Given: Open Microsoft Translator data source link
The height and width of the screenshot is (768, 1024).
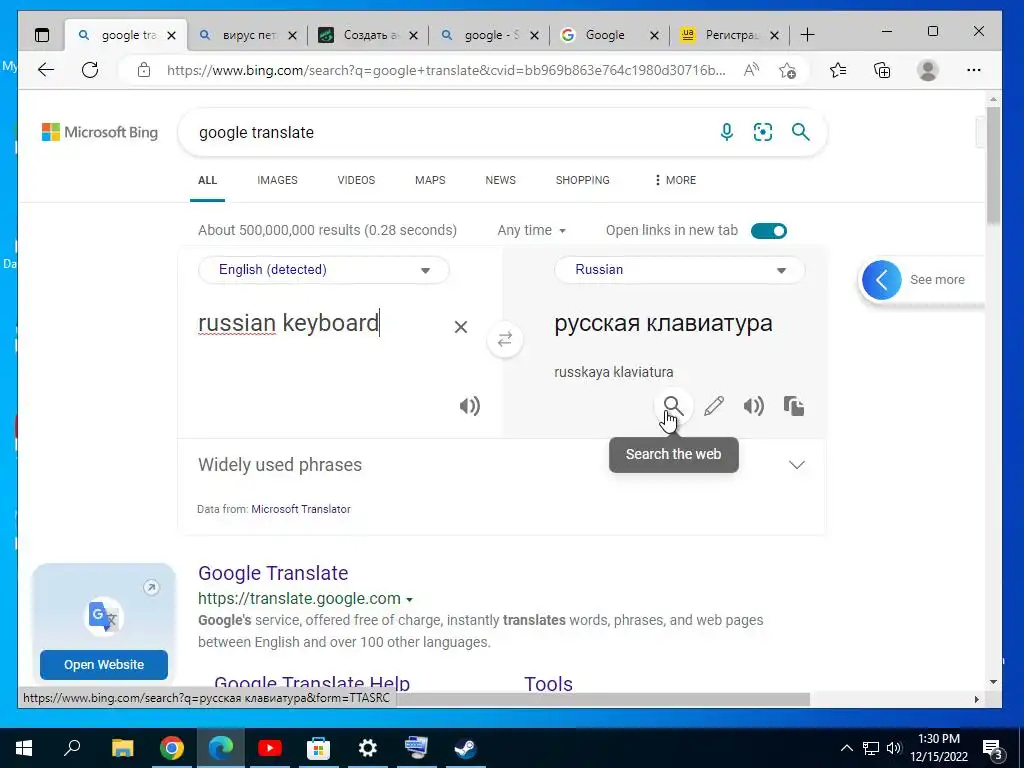Looking at the screenshot, I should point(301,509).
